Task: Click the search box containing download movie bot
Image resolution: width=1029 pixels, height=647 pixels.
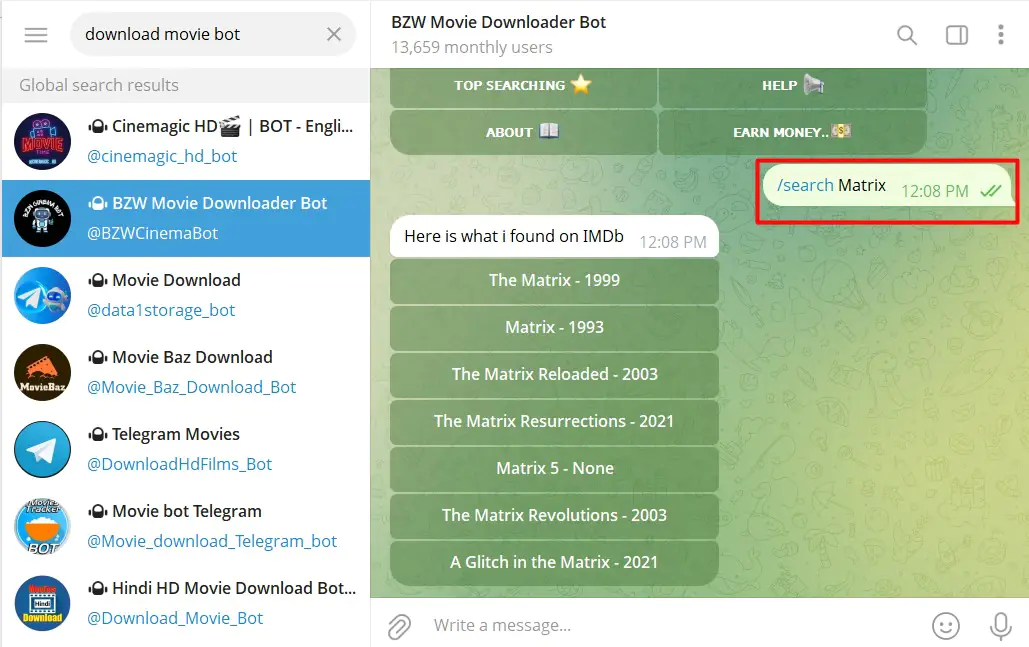Action: [213, 34]
